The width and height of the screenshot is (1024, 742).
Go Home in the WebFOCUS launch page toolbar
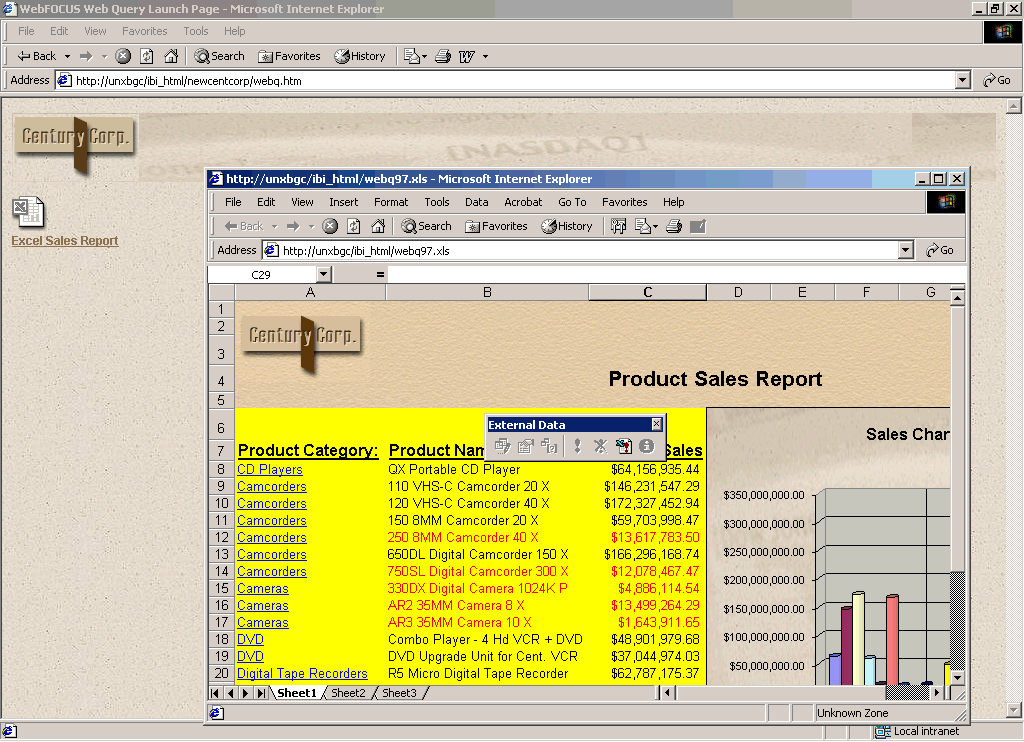(171, 56)
